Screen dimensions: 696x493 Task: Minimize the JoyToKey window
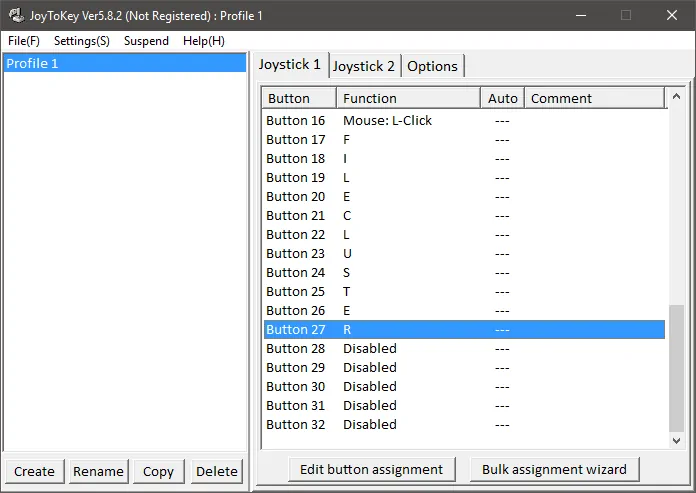click(x=581, y=16)
